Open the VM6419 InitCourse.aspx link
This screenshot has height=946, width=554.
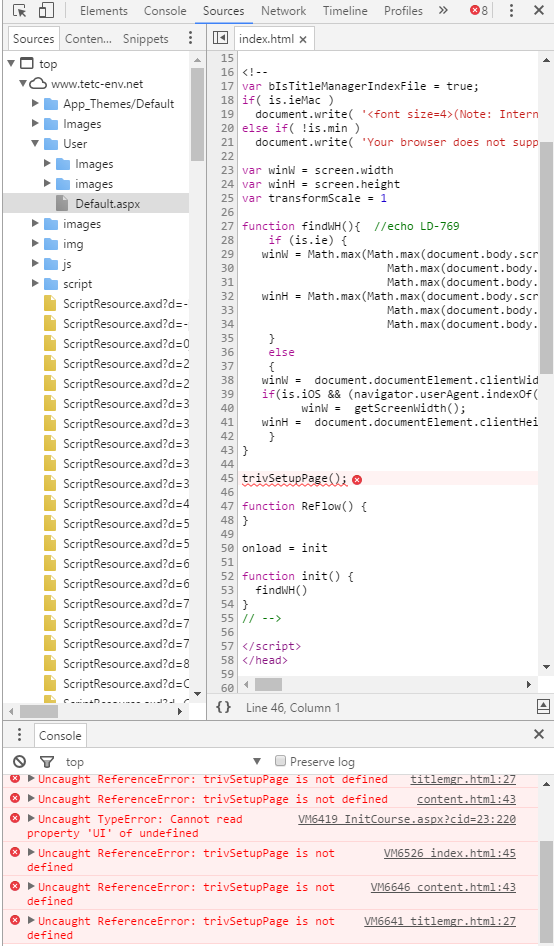[407, 819]
